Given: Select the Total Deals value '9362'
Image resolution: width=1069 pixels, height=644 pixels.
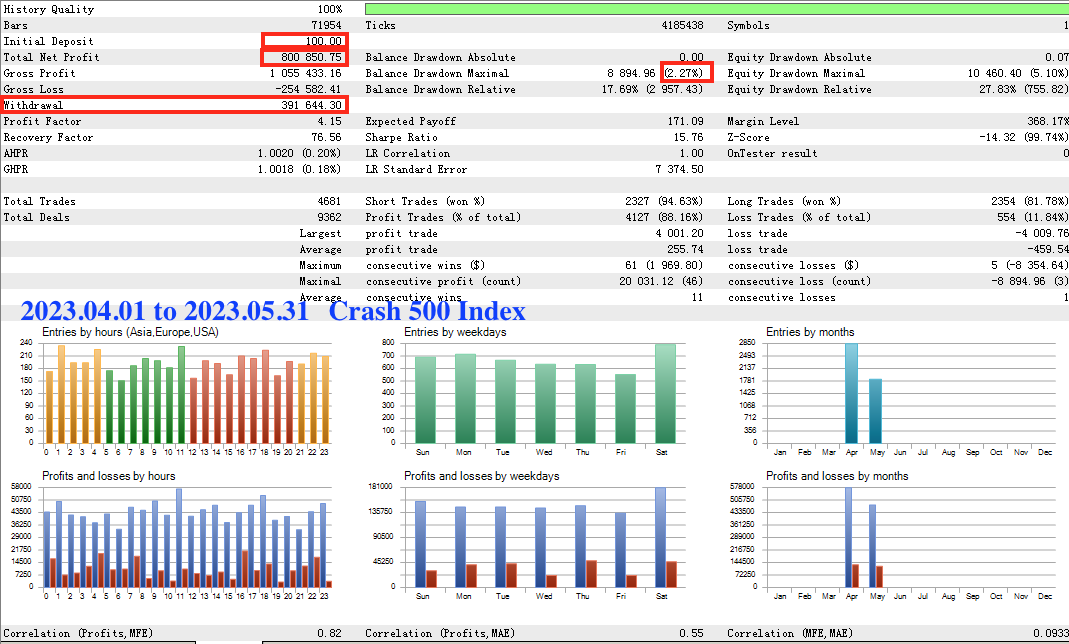Looking at the screenshot, I should tap(330, 217).
